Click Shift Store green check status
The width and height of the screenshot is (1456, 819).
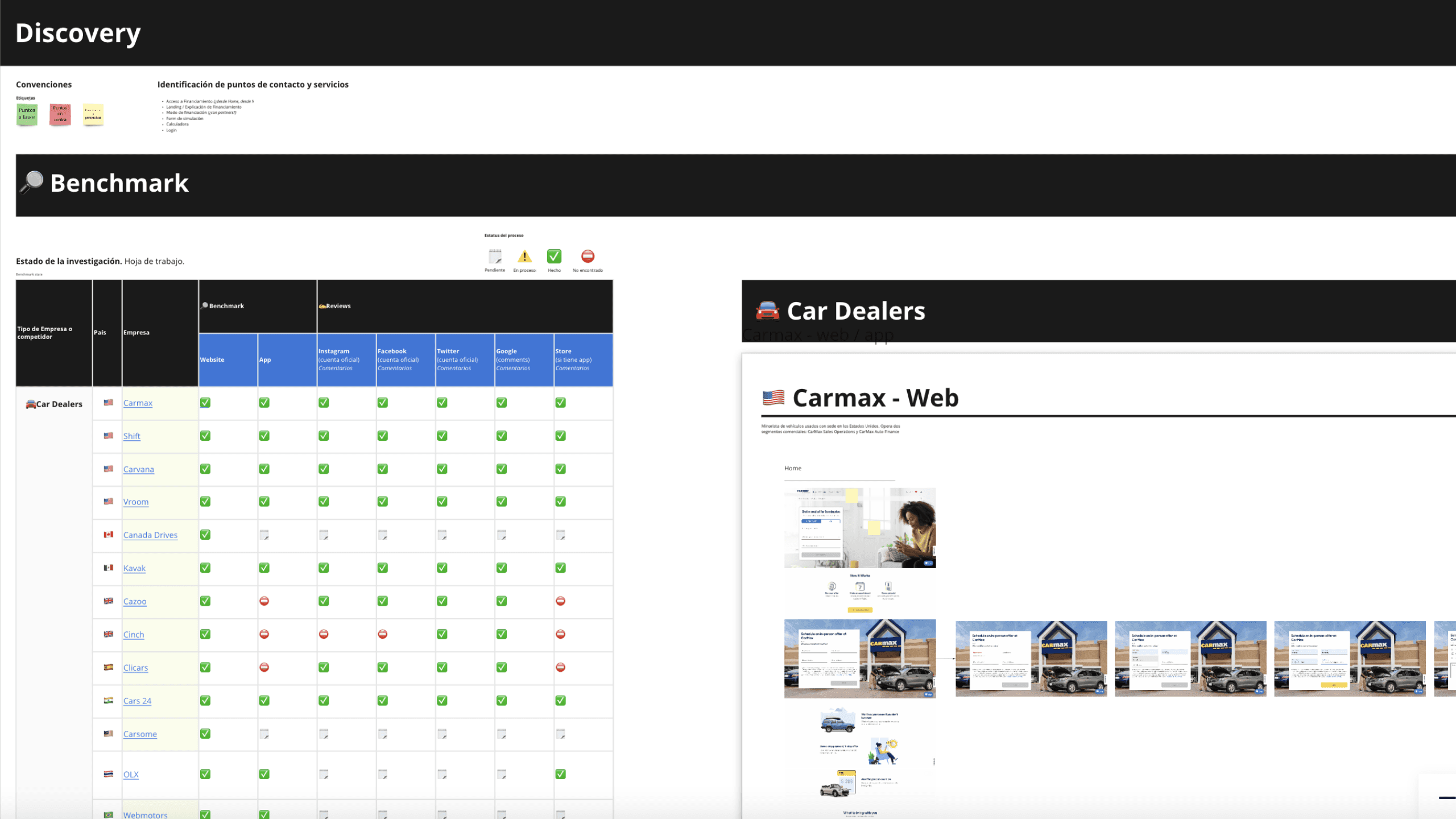tap(561, 436)
